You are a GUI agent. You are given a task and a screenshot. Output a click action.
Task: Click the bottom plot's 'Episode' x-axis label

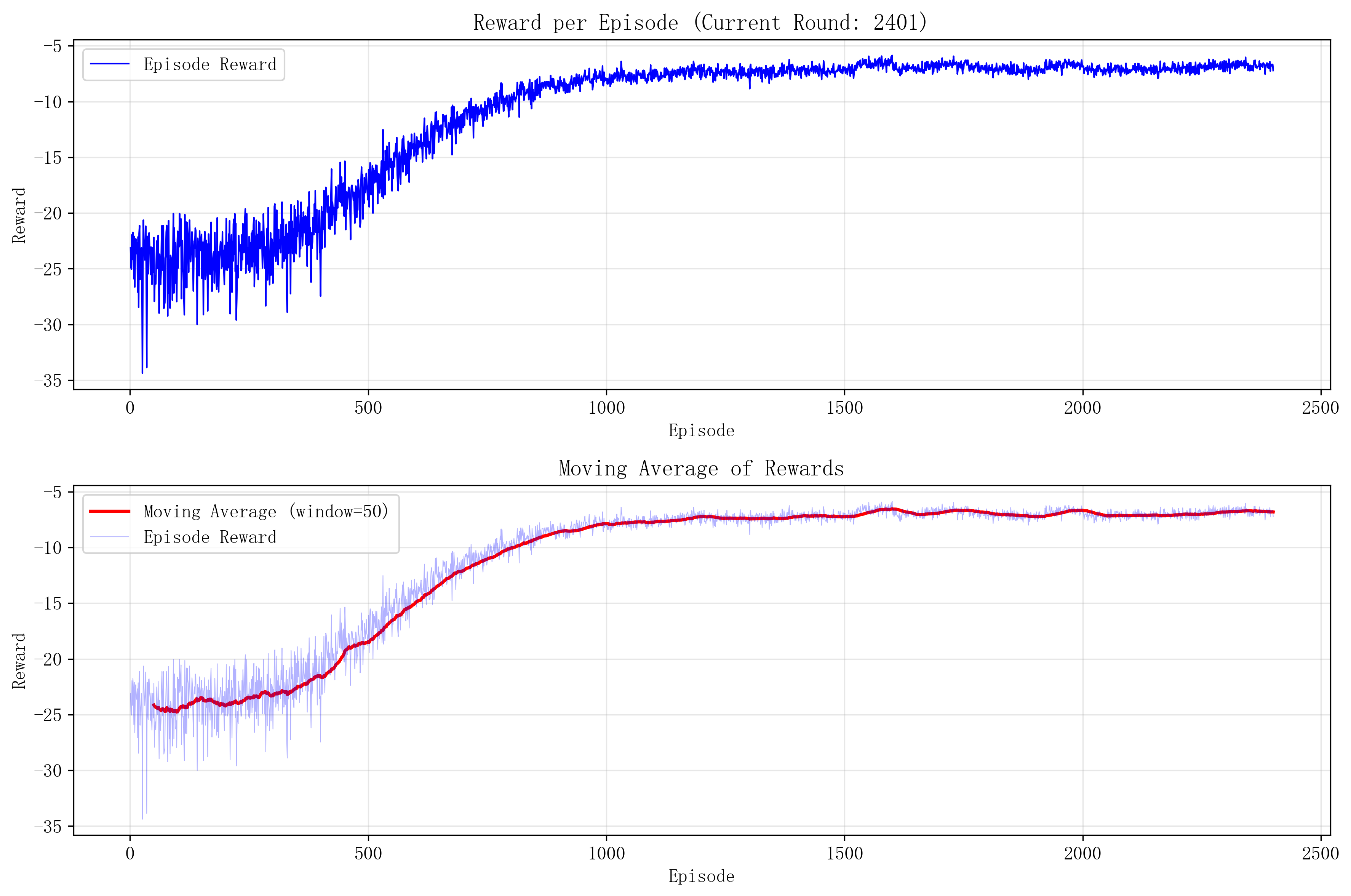click(701, 876)
